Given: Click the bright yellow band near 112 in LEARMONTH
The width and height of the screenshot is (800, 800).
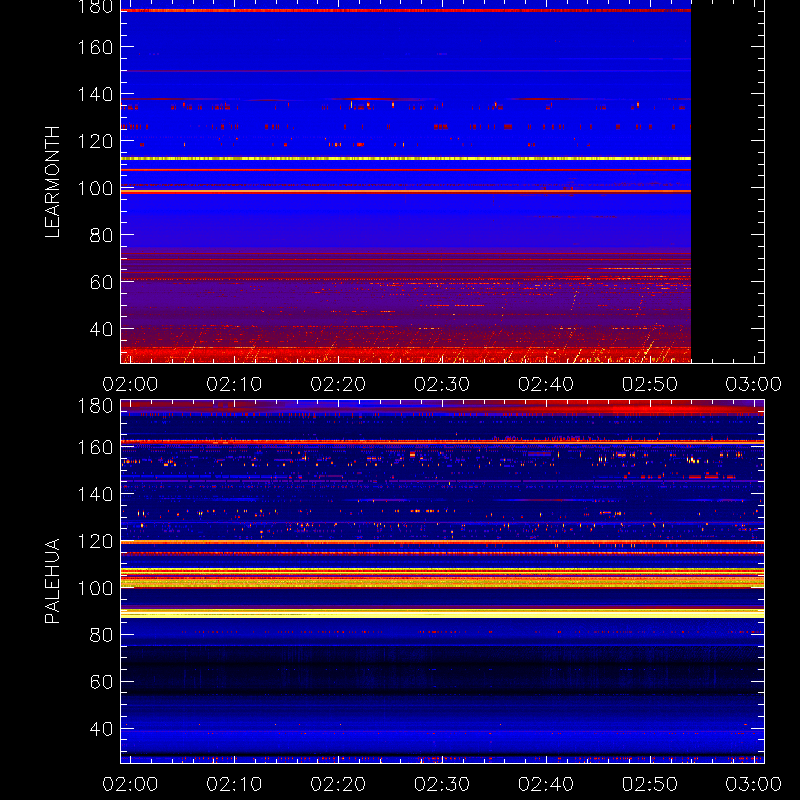Looking at the screenshot, I should click(406, 159).
